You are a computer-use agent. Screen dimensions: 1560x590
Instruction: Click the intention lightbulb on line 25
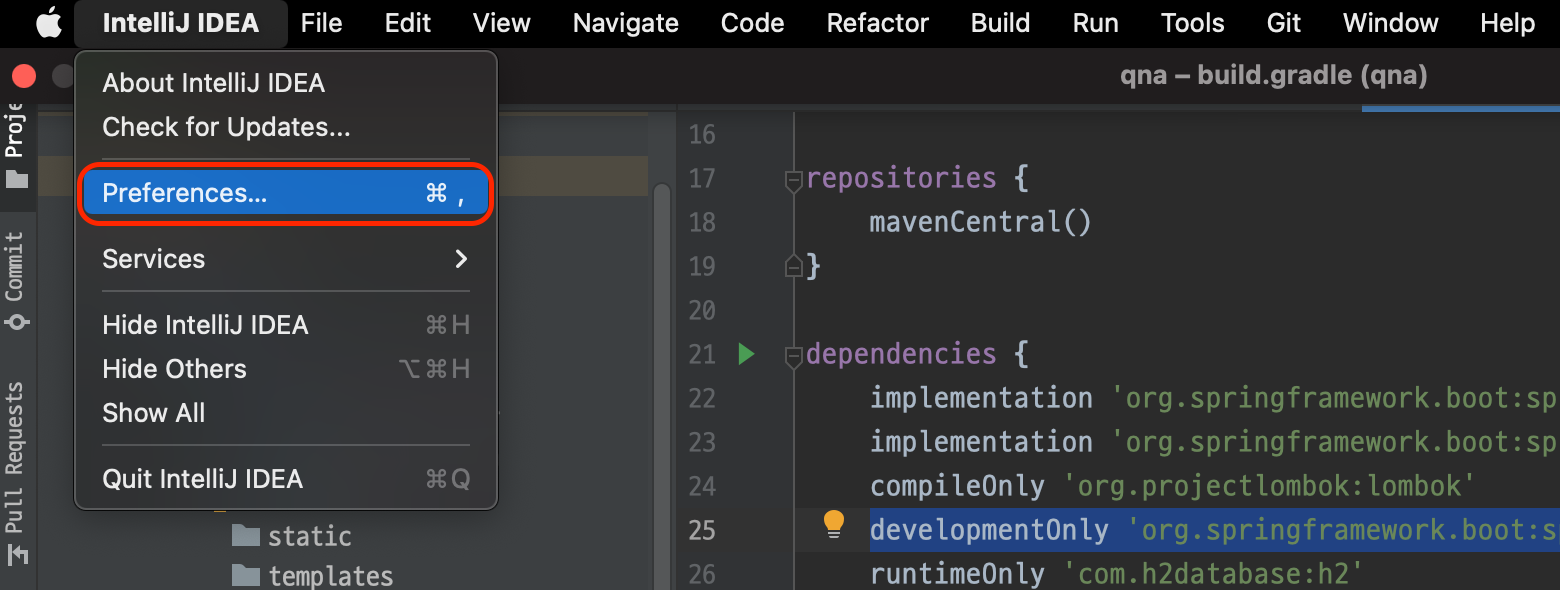click(833, 524)
